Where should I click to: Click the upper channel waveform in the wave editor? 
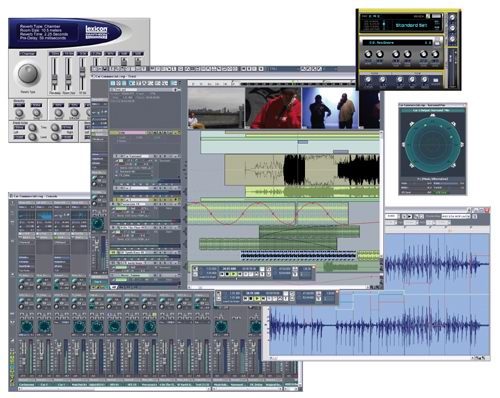pos(437,263)
